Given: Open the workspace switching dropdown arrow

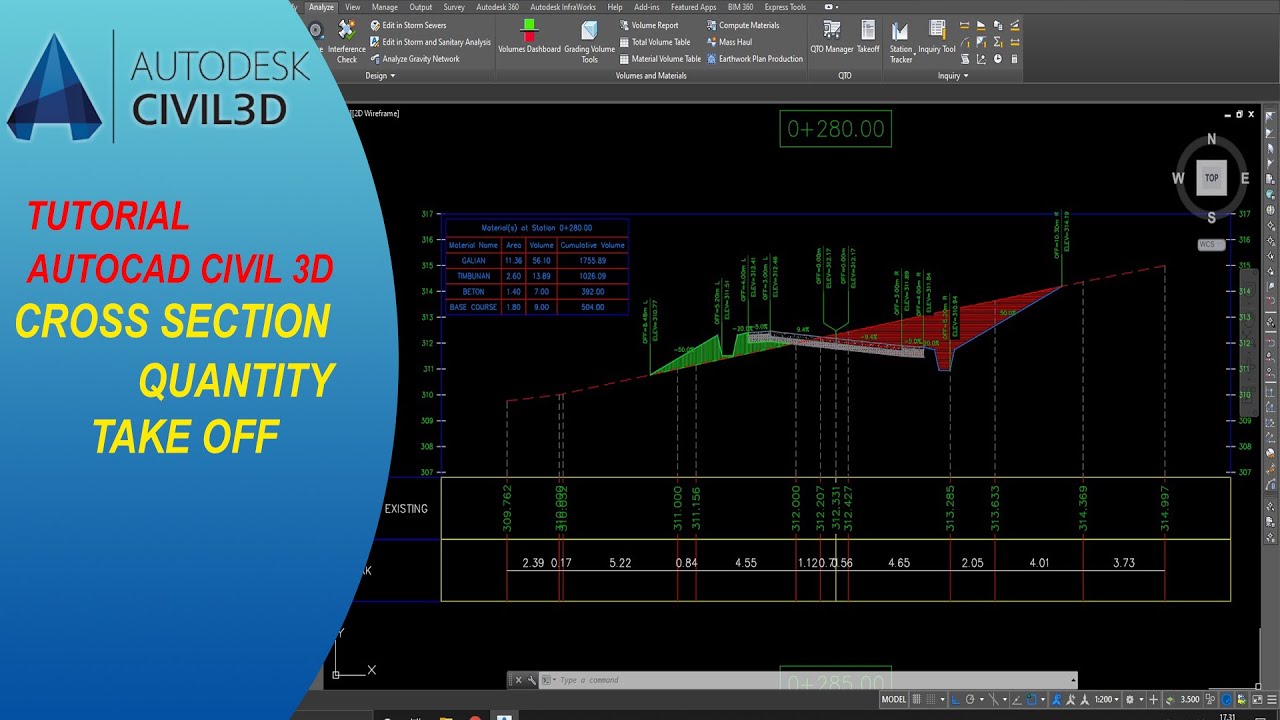Looking at the screenshot, I should coord(1141,700).
